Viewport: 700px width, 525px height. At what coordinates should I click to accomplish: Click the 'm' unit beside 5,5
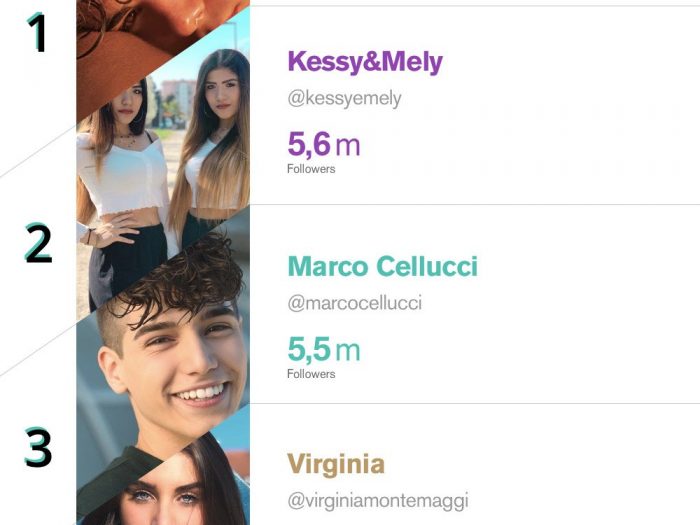[x=348, y=351]
